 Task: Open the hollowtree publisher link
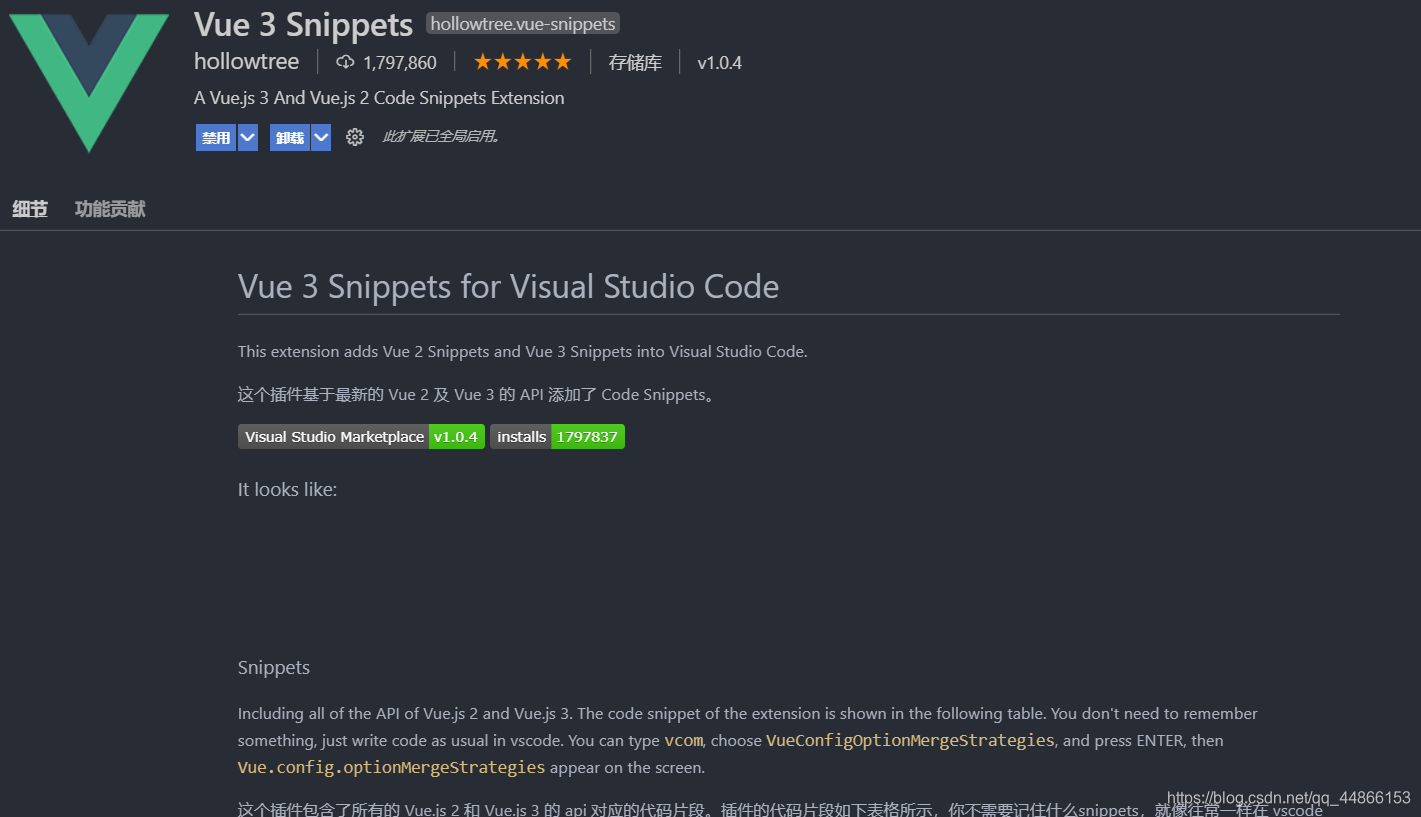[246, 61]
